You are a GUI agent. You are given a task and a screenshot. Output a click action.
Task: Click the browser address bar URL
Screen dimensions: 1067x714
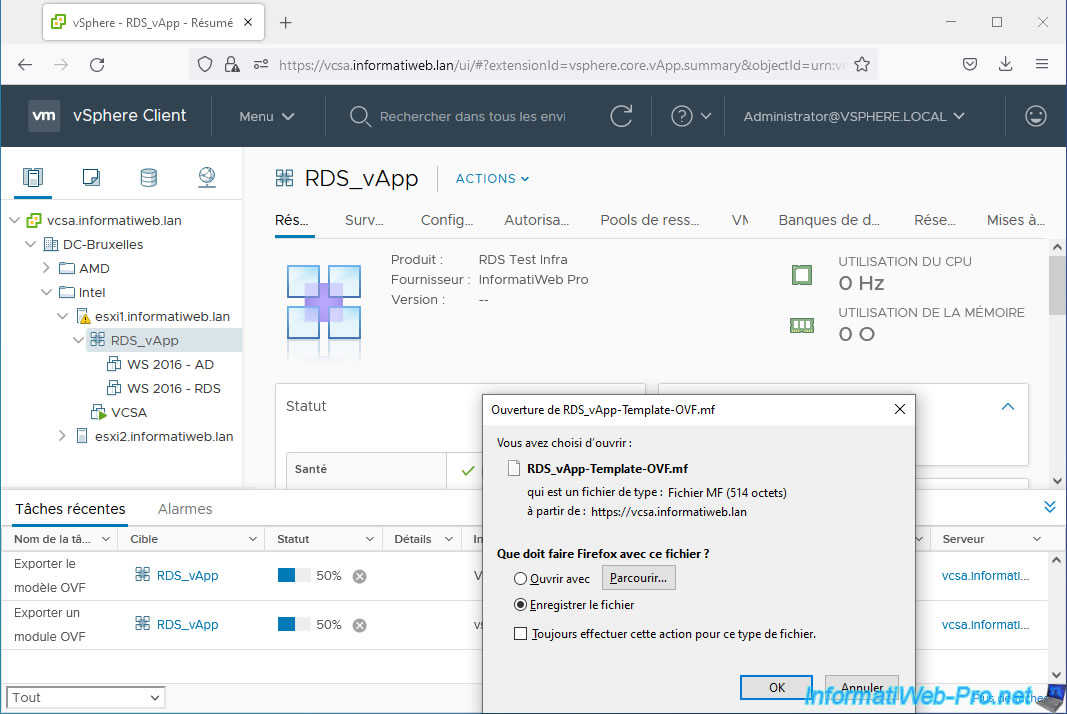562,65
